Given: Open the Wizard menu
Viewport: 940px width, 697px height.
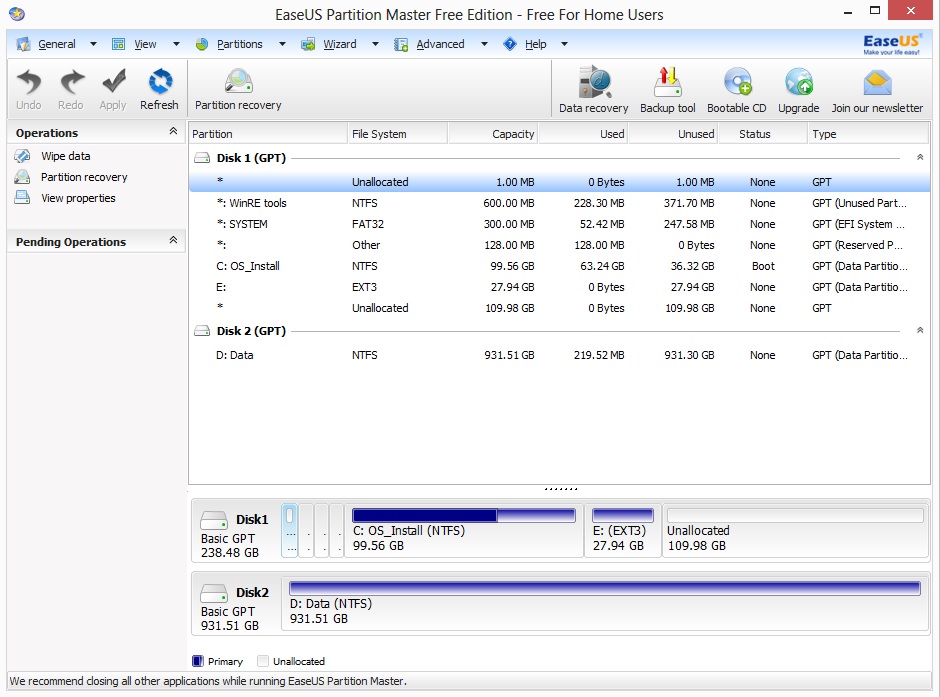Looking at the screenshot, I should click(339, 44).
